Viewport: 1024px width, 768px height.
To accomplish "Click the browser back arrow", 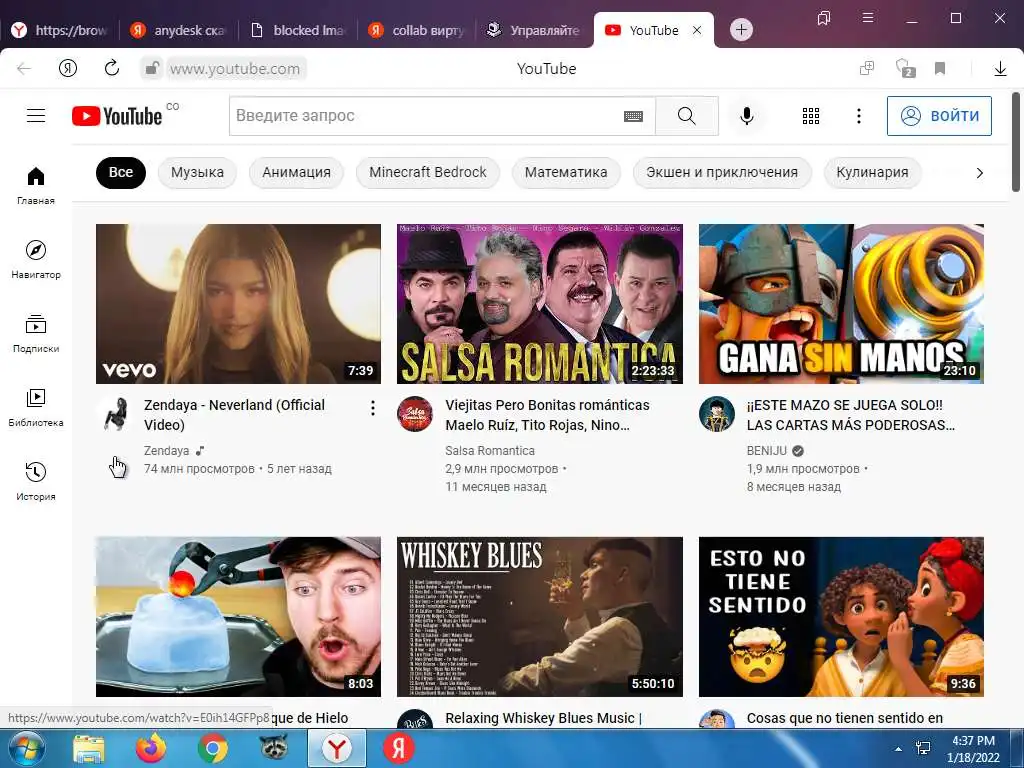I will click(x=24, y=69).
